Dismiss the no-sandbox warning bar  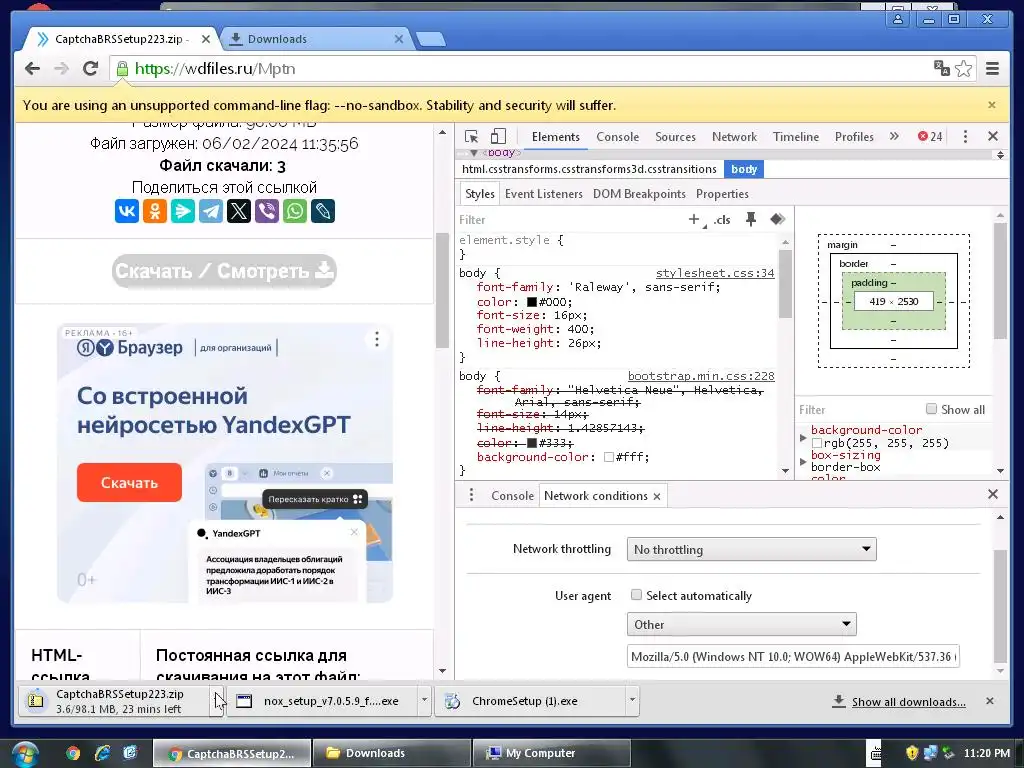coord(991,105)
